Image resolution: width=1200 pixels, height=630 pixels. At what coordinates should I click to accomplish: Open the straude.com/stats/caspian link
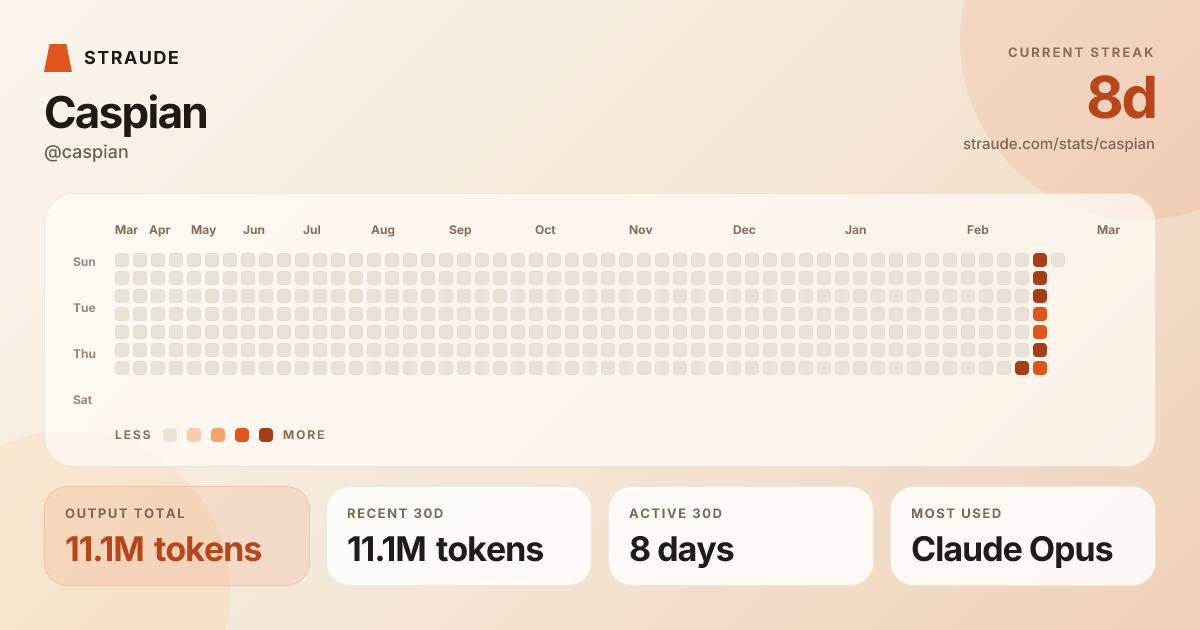[x=1058, y=144]
